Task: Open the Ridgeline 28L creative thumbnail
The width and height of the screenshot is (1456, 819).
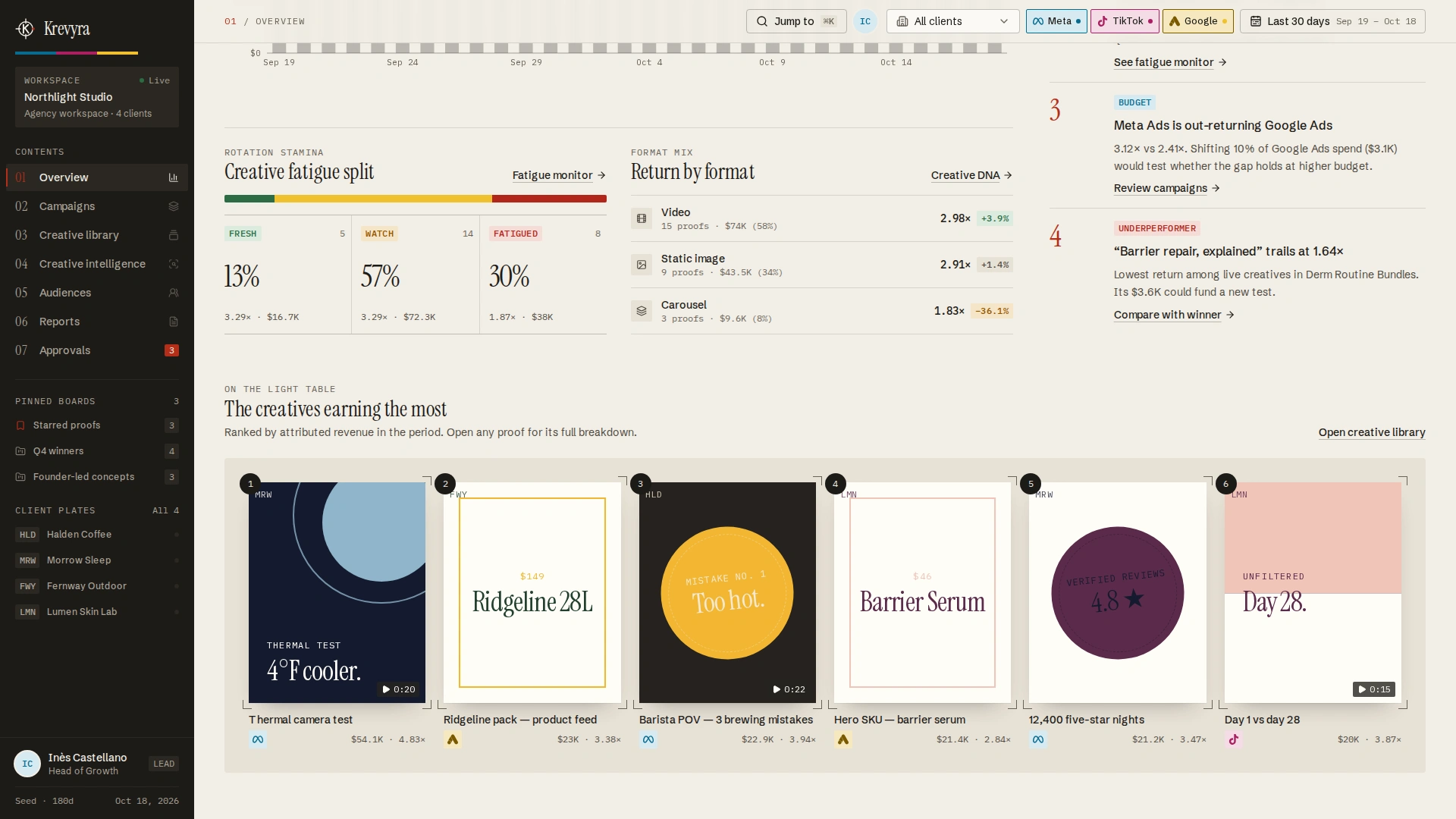Action: coord(532,592)
